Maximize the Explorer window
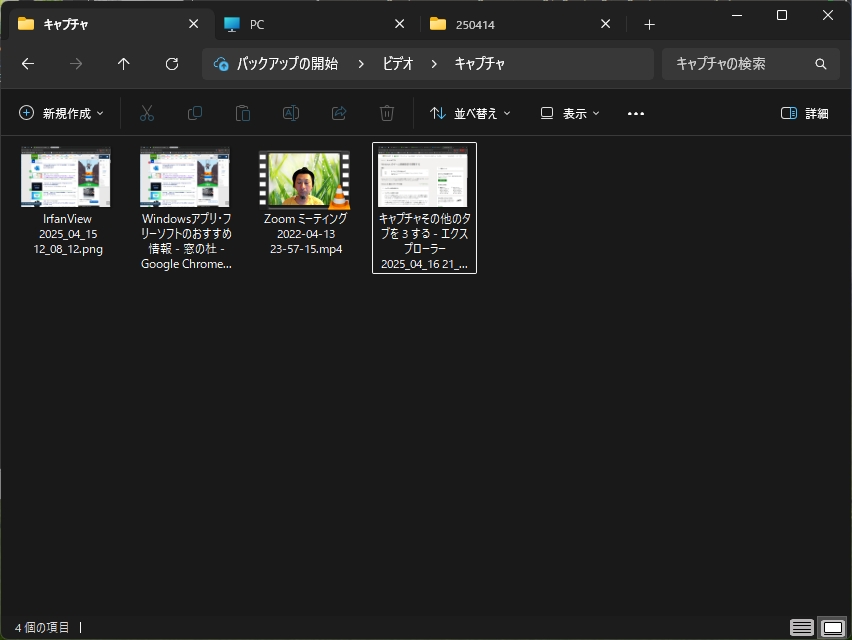This screenshot has height=640, width=852. 782,15
